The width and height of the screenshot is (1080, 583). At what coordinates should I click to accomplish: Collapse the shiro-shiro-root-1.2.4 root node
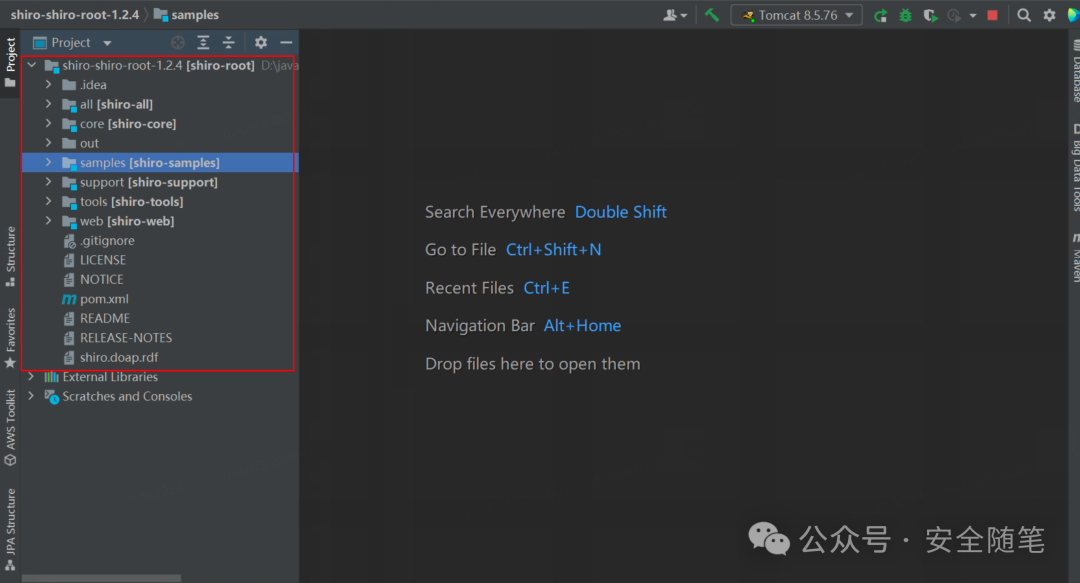click(32, 65)
